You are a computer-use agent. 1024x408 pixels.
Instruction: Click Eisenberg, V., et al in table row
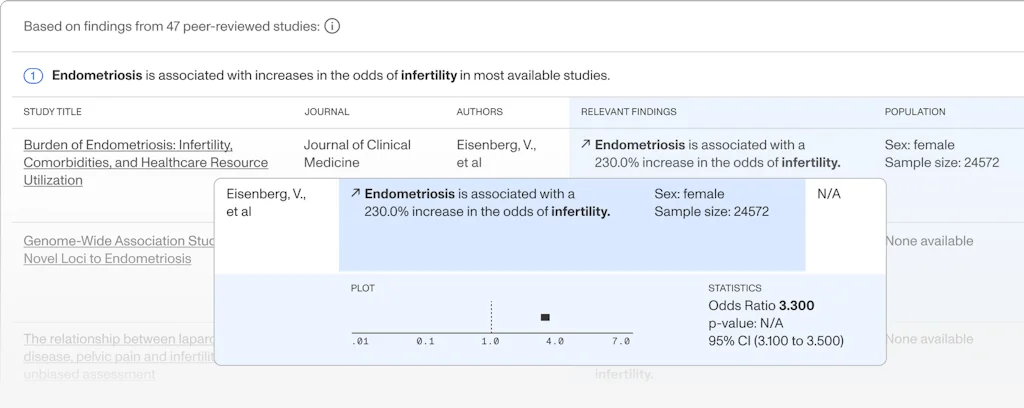coord(496,153)
